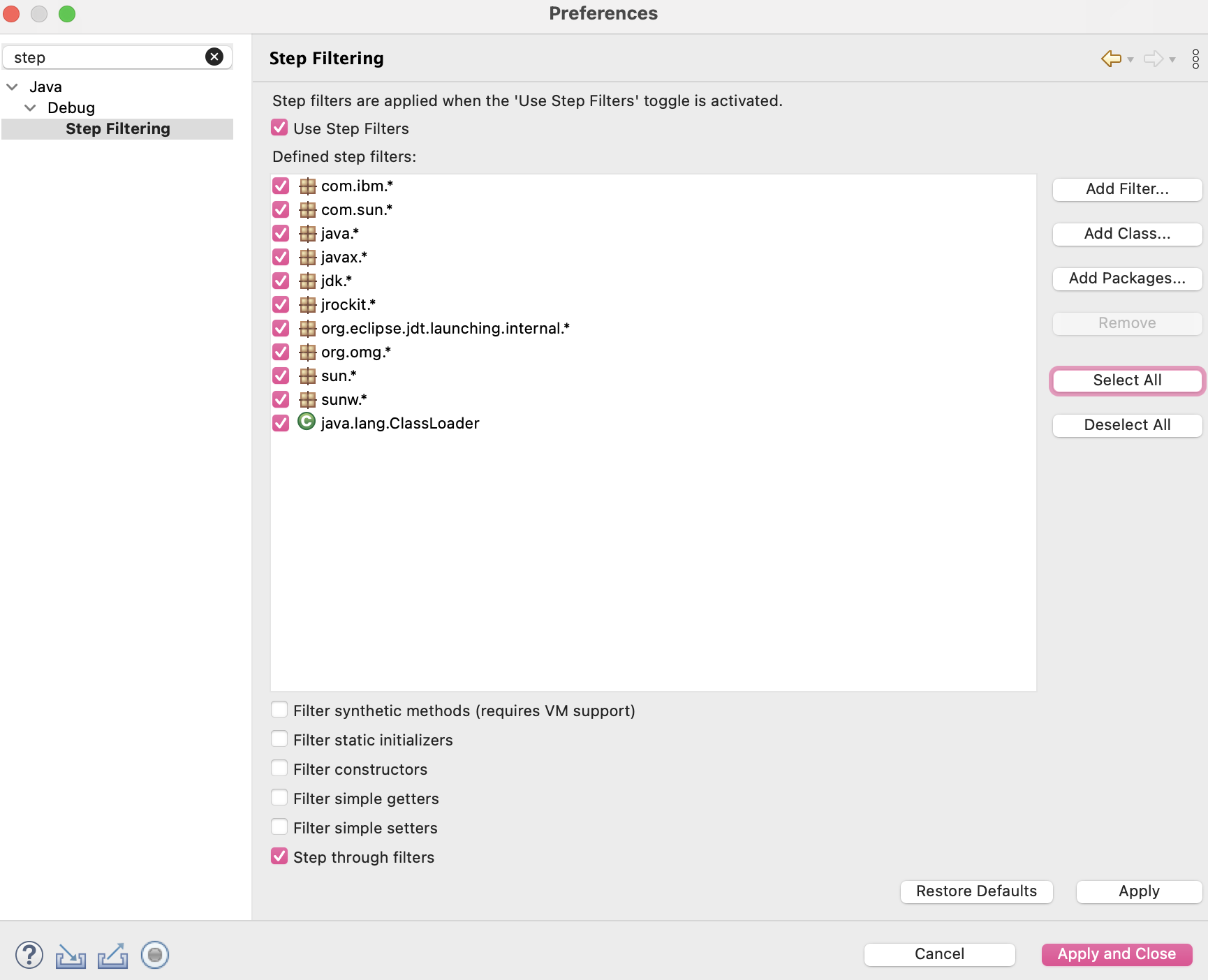Click the Select All button

[x=1127, y=380]
